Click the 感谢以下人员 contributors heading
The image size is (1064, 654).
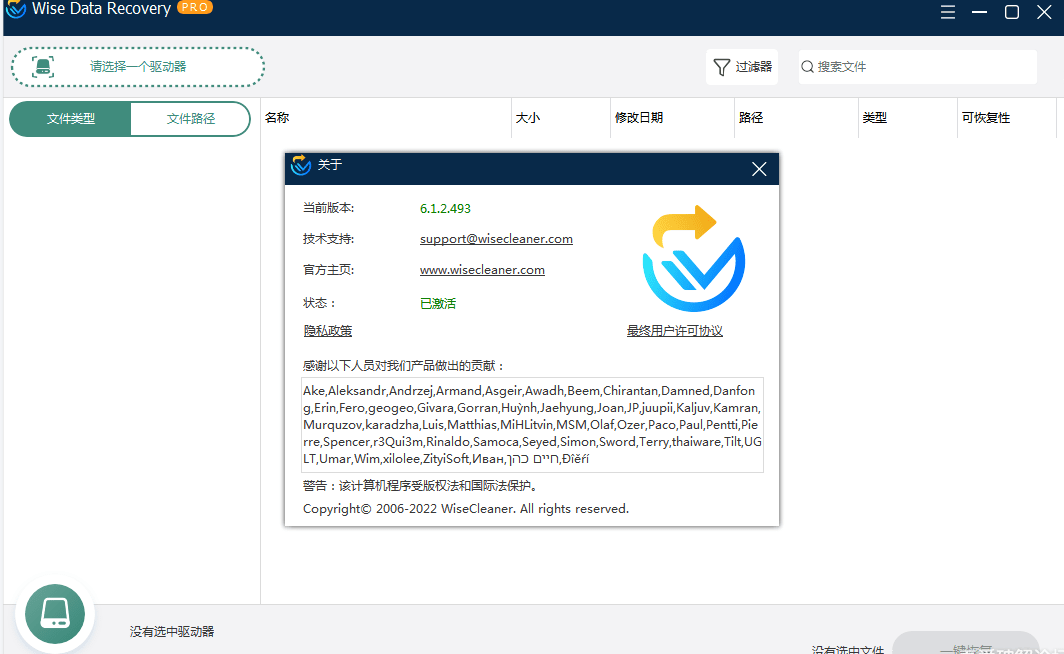click(404, 366)
